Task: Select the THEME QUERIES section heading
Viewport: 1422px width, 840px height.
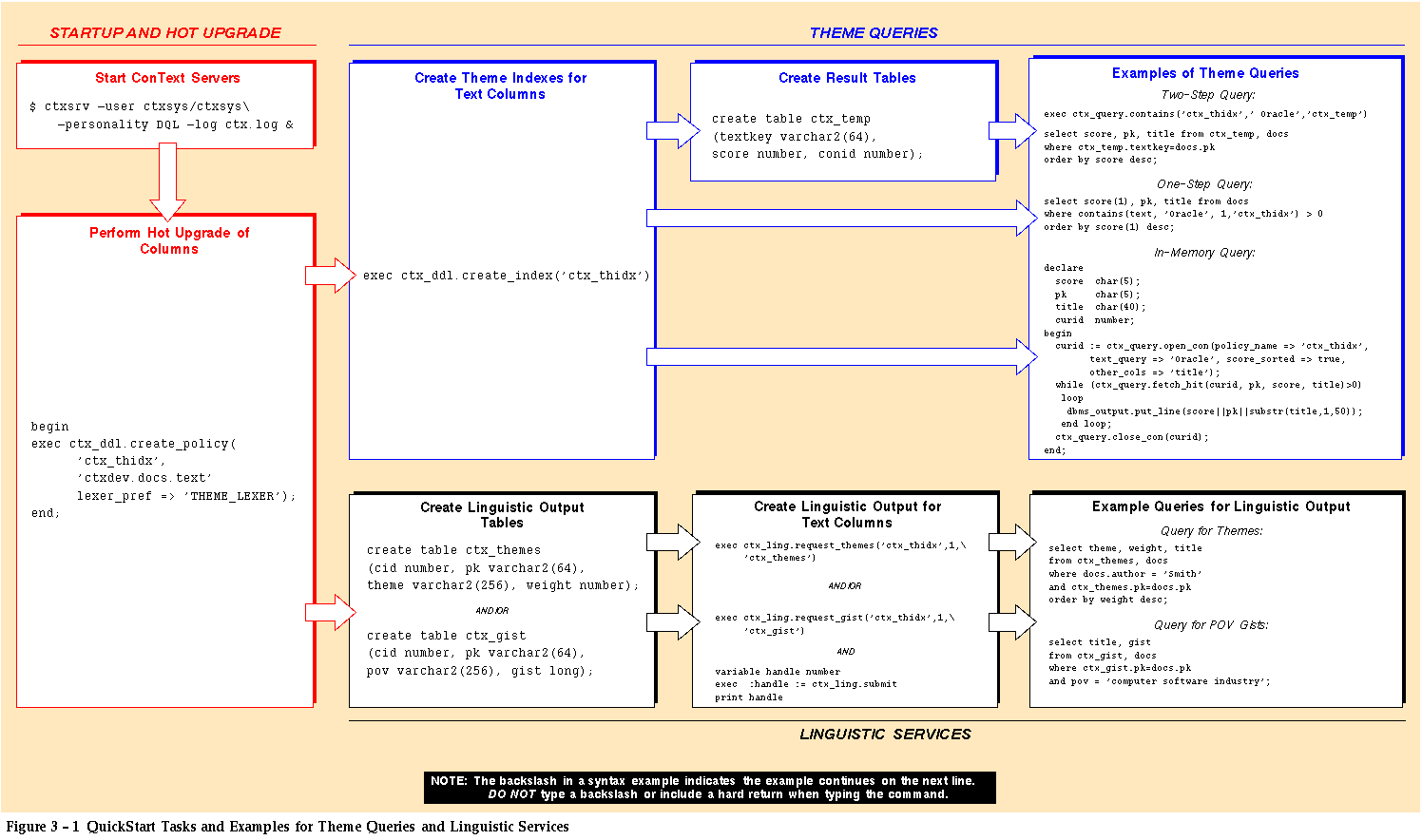Action: click(874, 33)
